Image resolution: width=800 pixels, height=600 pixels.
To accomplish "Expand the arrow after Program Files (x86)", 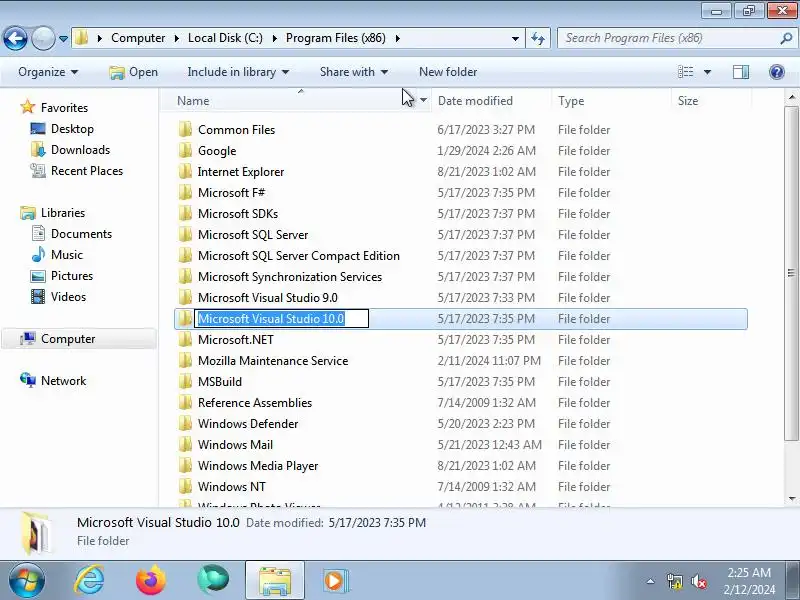I will 397,38.
